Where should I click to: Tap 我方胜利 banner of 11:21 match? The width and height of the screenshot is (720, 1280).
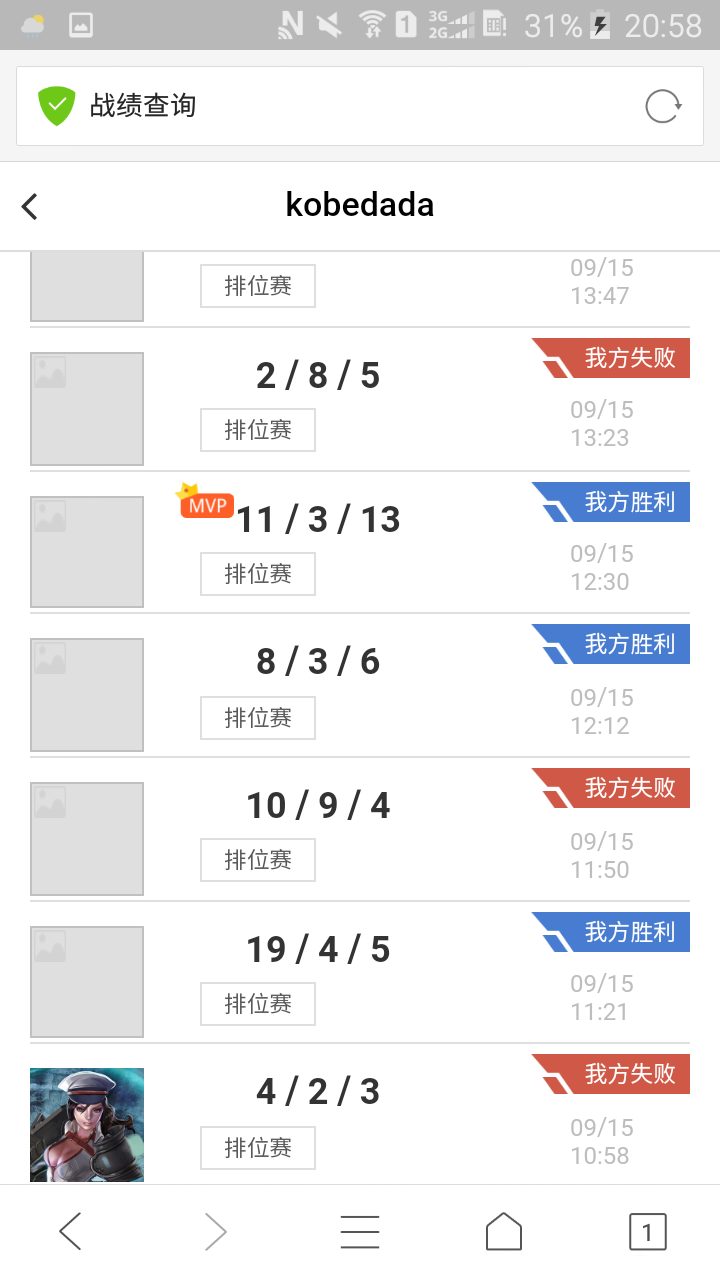click(611, 932)
